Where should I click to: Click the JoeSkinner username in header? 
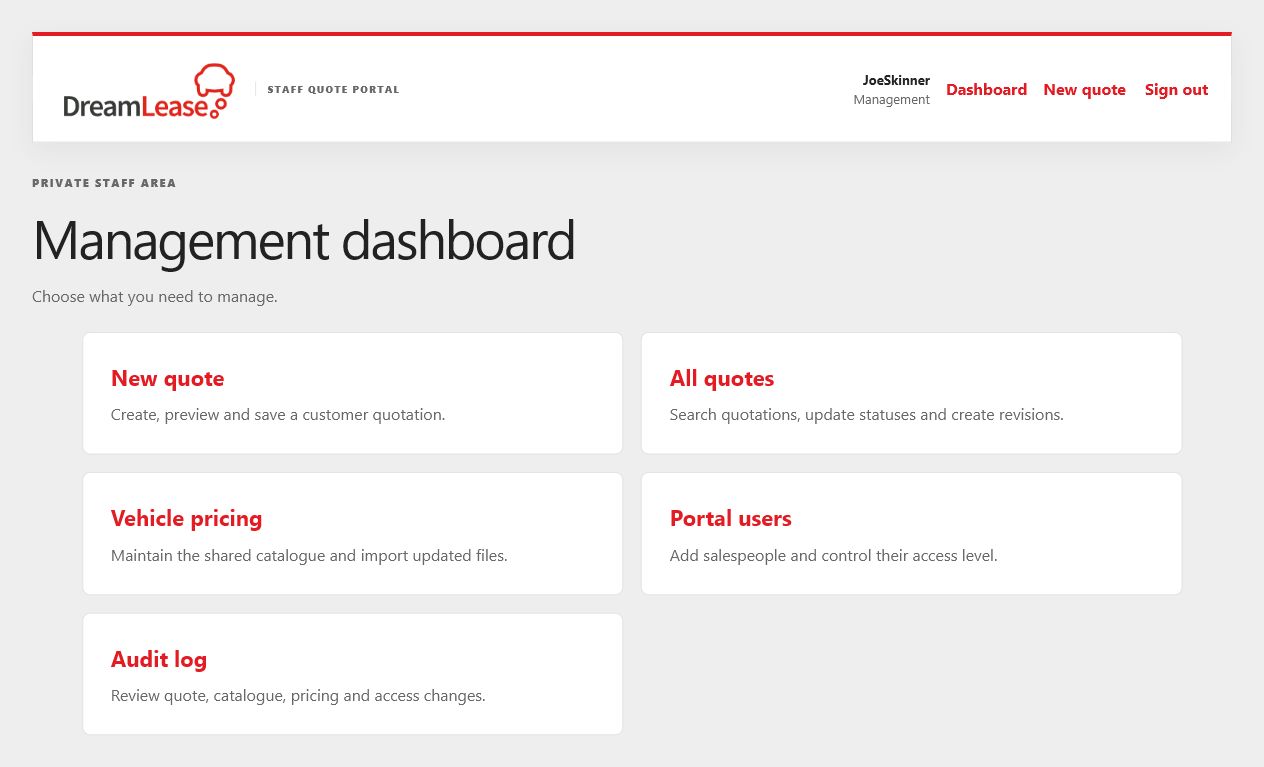pyautogui.click(x=896, y=80)
